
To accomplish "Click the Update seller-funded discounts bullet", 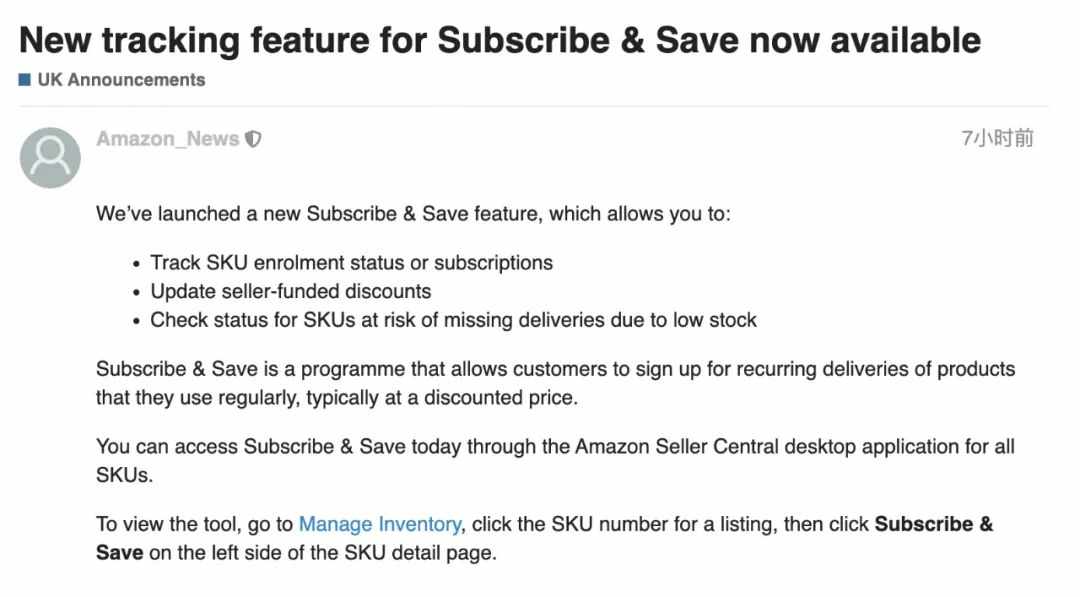I will pos(291,291).
